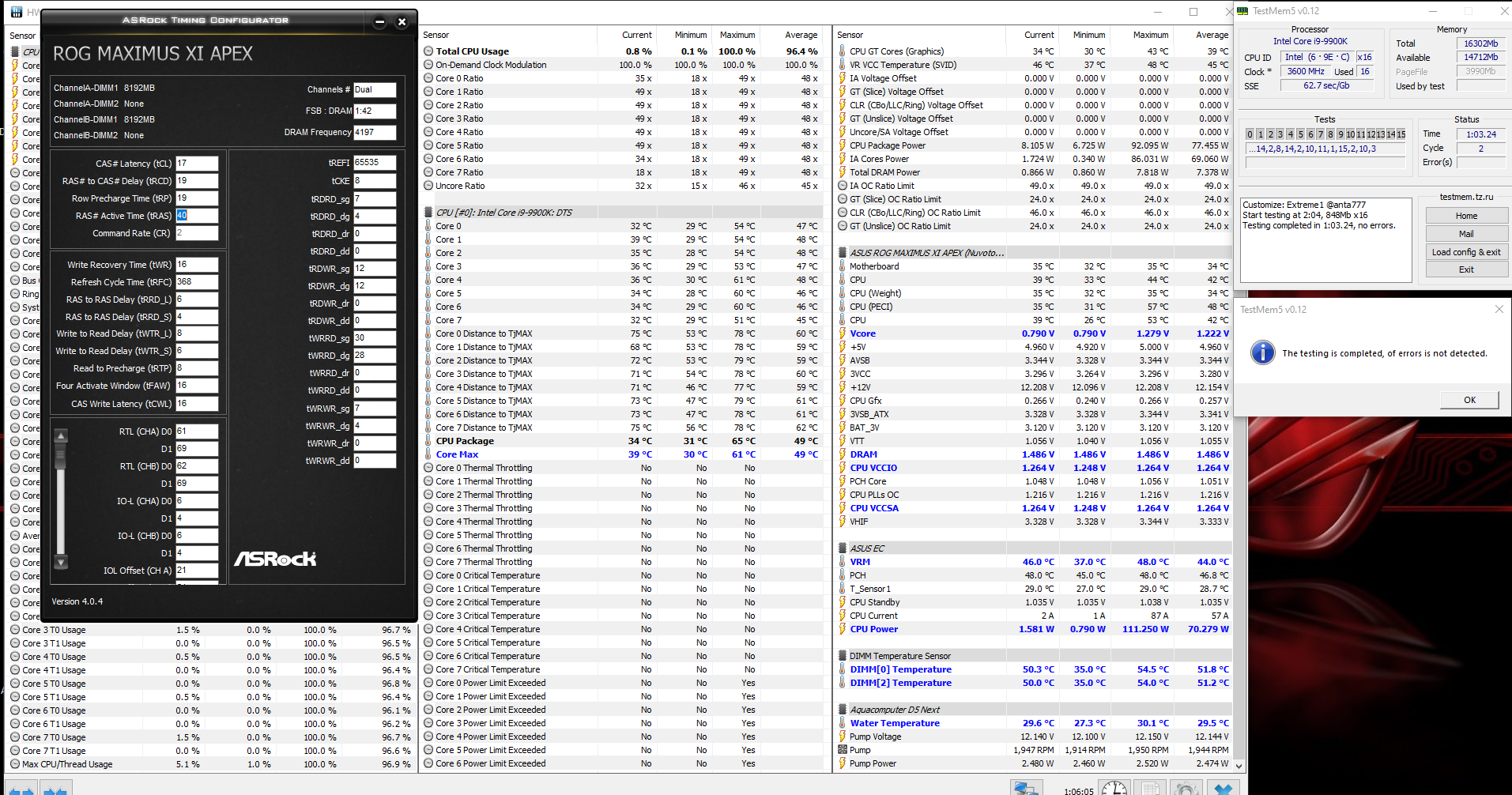Click the RAS# Active Time (tRAS) field
1512x795 pixels.
(x=197, y=216)
